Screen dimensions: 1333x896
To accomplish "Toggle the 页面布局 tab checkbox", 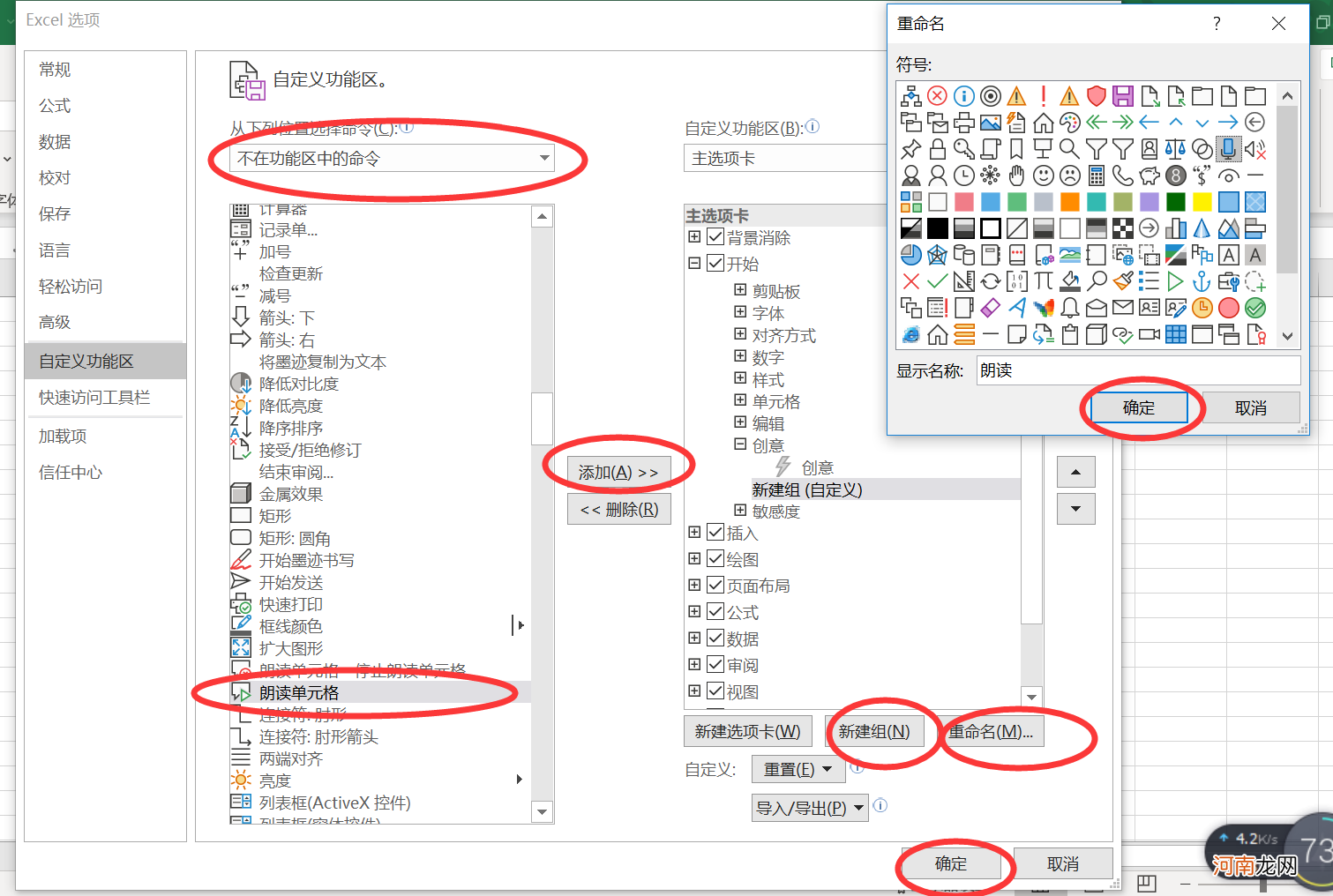I will (x=715, y=586).
